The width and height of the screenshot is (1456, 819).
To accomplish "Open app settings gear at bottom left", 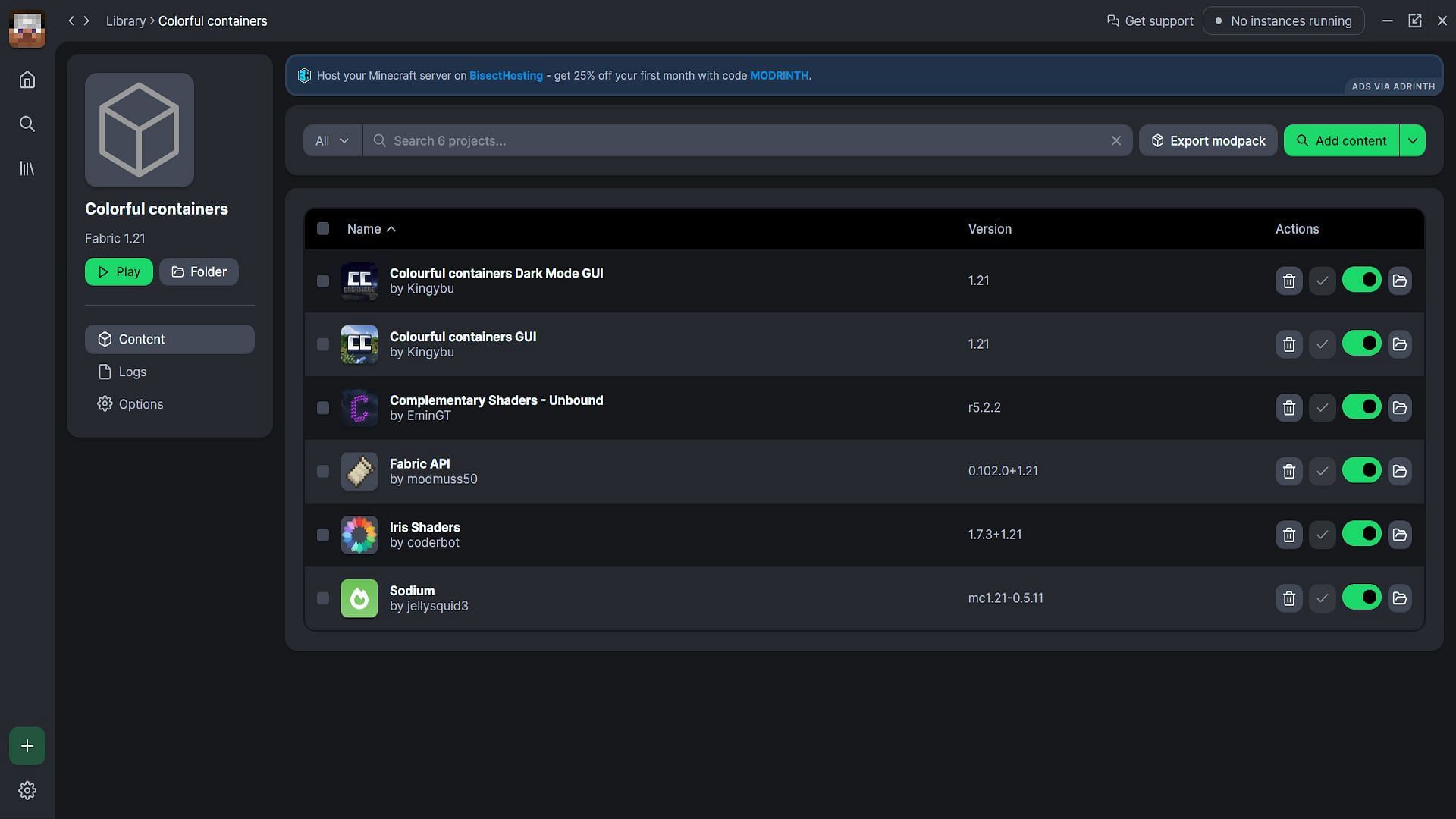I will (27, 790).
